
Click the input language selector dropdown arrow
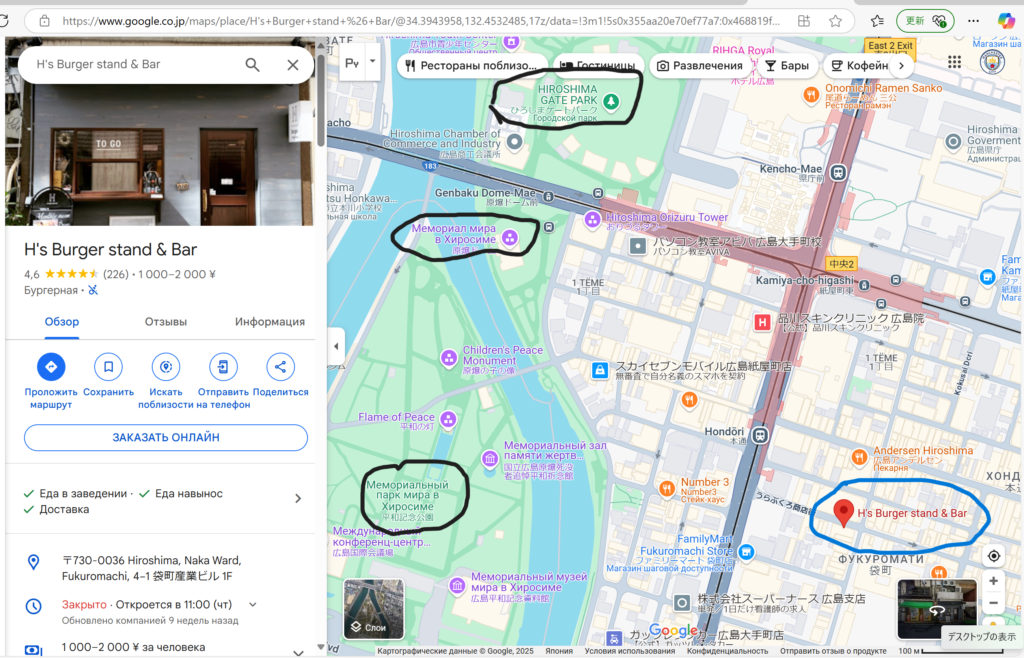click(x=373, y=61)
